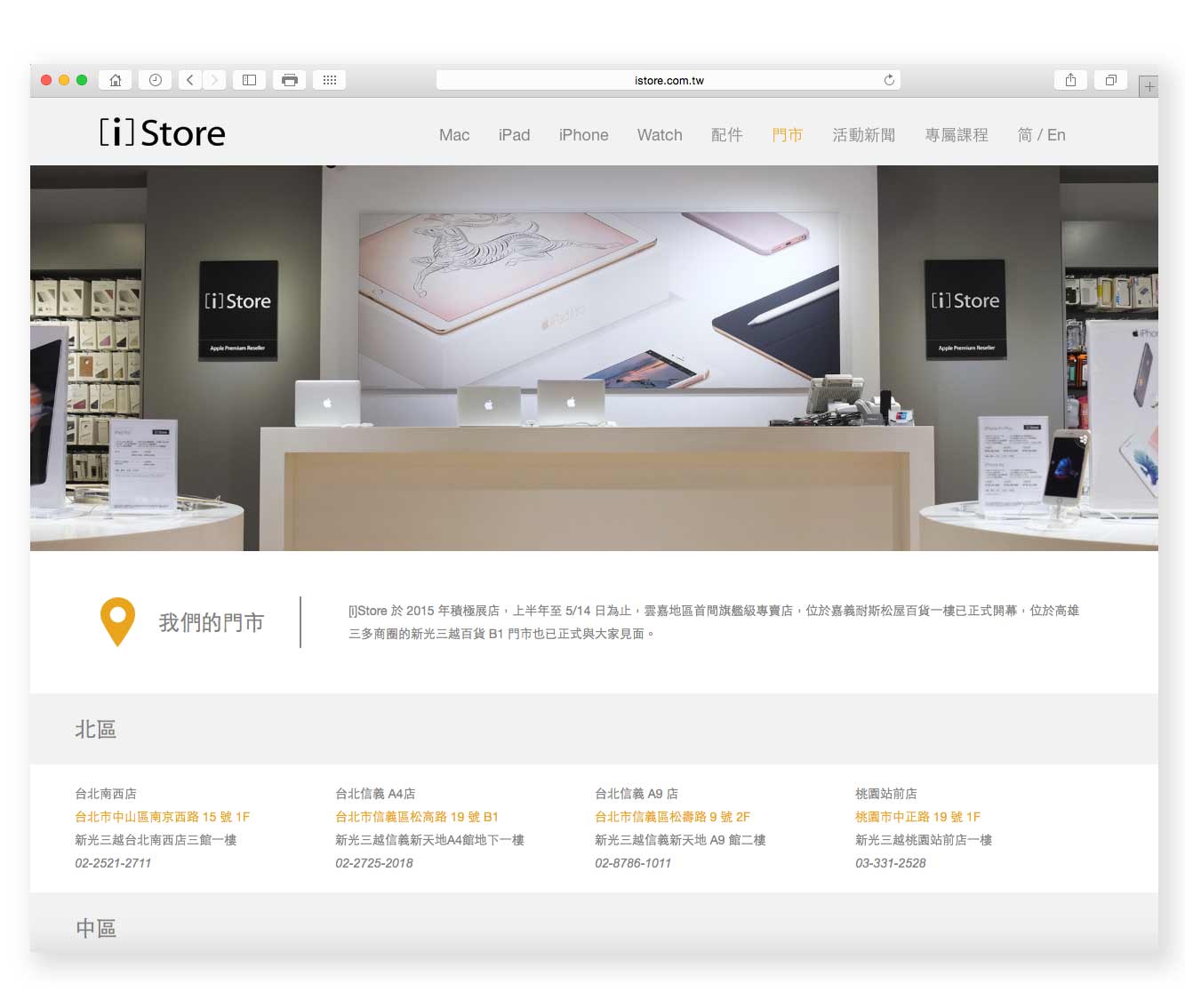
Task: Click the Safari home icon
Action: click(116, 80)
